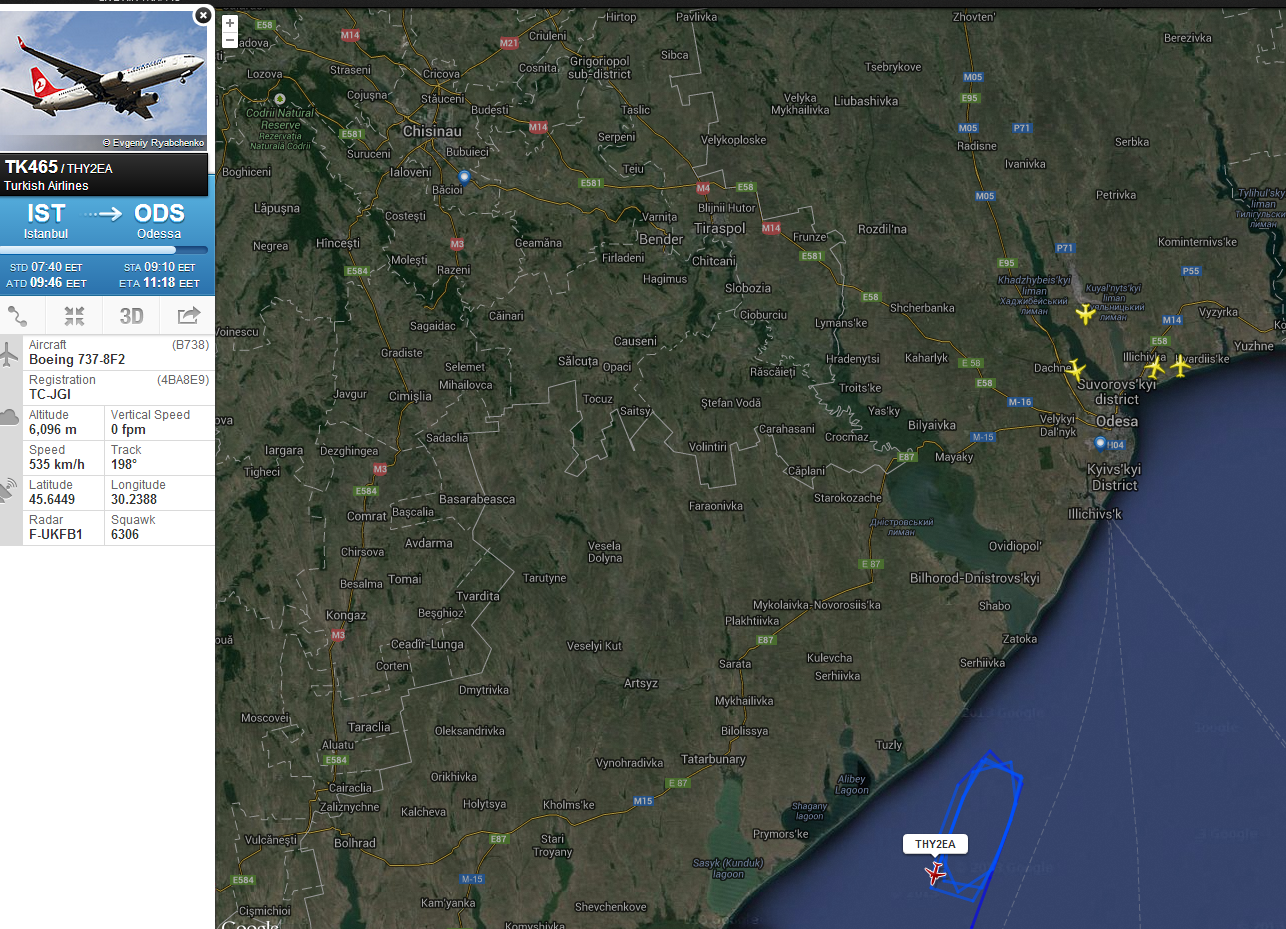The image size is (1286, 929).
Task: Select the red THY2EA aircraft on the map
Action: pyautogui.click(x=935, y=874)
